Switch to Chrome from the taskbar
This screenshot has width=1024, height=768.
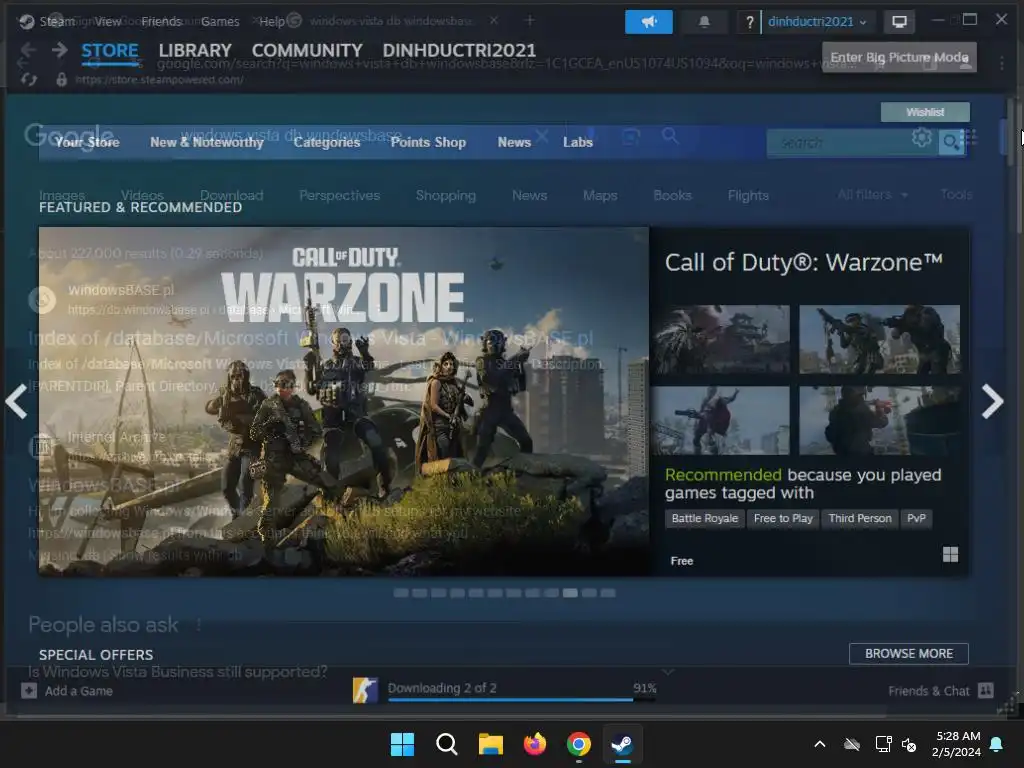coord(579,744)
